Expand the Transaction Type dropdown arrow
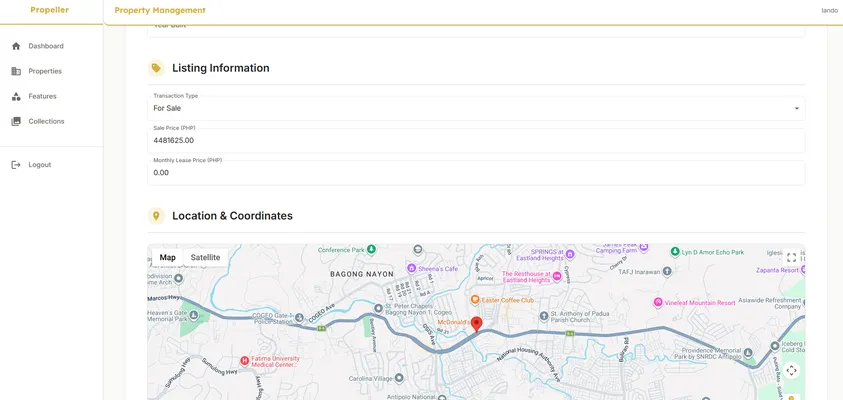This screenshot has width=843, height=400. tap(796, 108)
